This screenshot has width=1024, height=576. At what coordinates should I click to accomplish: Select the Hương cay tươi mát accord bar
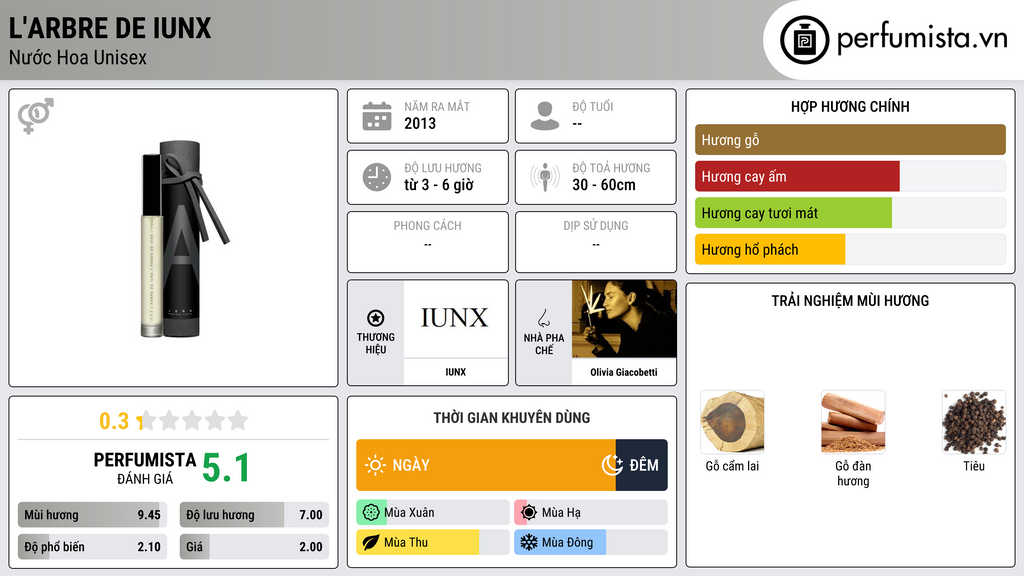click(x=850, y=213)
